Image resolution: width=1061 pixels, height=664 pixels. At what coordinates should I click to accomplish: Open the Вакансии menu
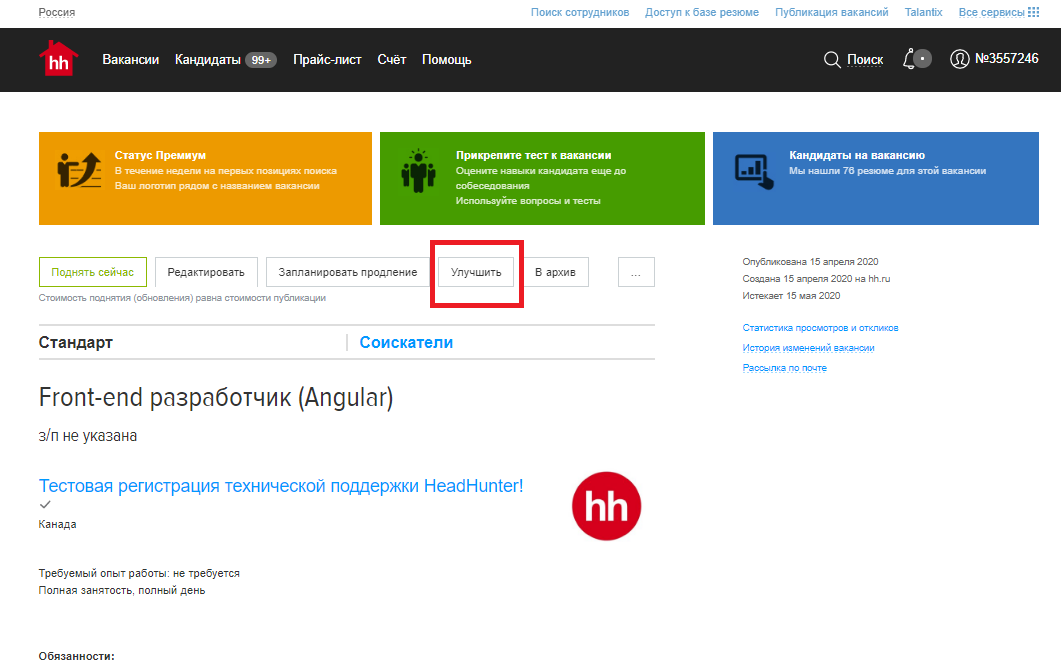tap(131, 60)
